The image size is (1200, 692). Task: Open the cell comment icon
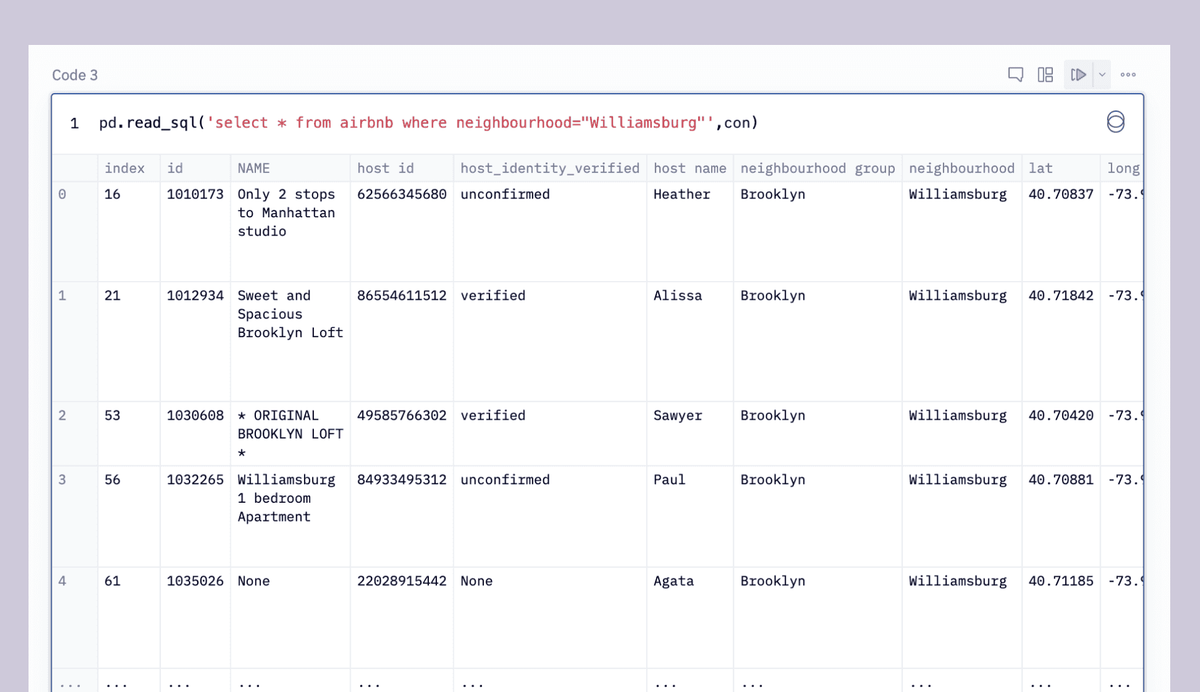tap(1016, 74)
